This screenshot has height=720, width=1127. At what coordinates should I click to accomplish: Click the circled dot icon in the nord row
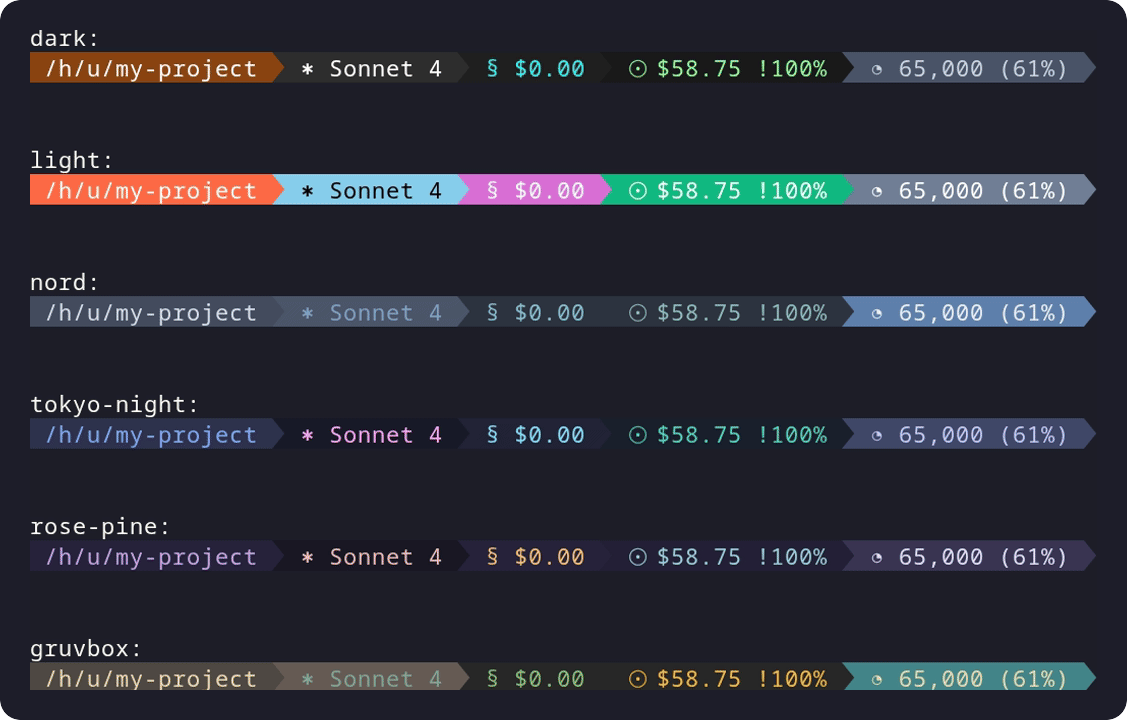point(638,313)
